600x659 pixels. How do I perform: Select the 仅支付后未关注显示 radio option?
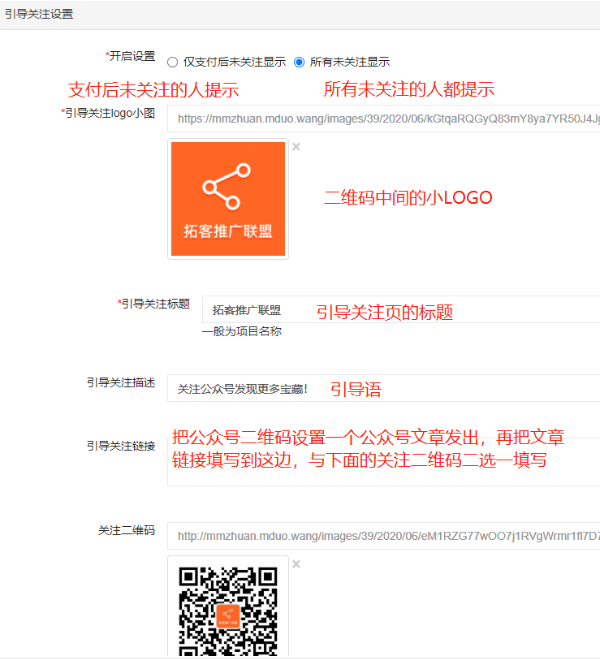point(172,63)
